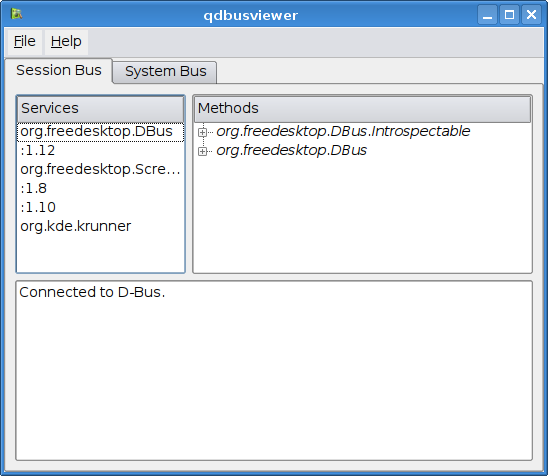The image size is (548, 476).
Task: Click the Services column header
Action: click(100, 109)
